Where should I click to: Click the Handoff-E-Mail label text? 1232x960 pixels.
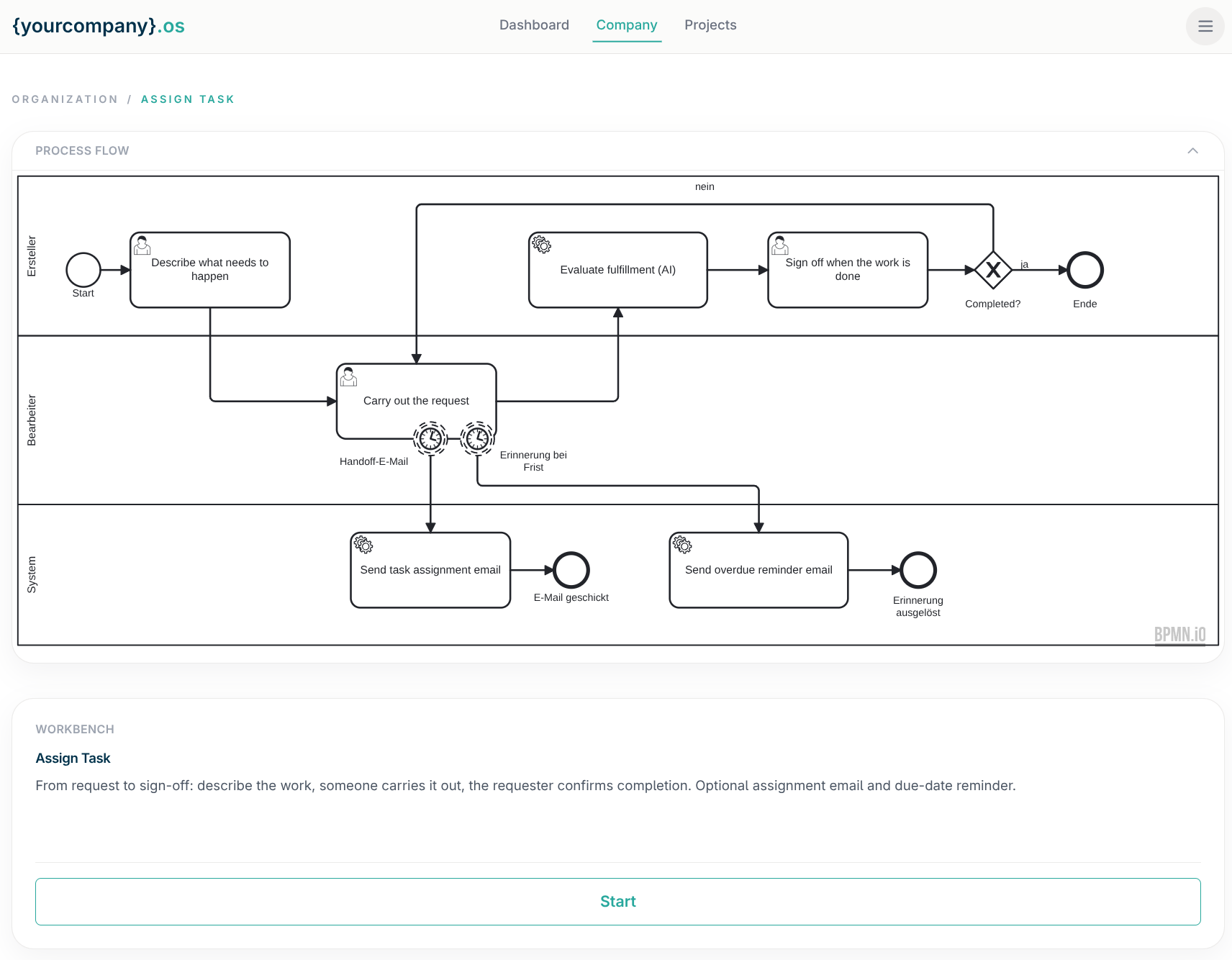coord(373,461)
